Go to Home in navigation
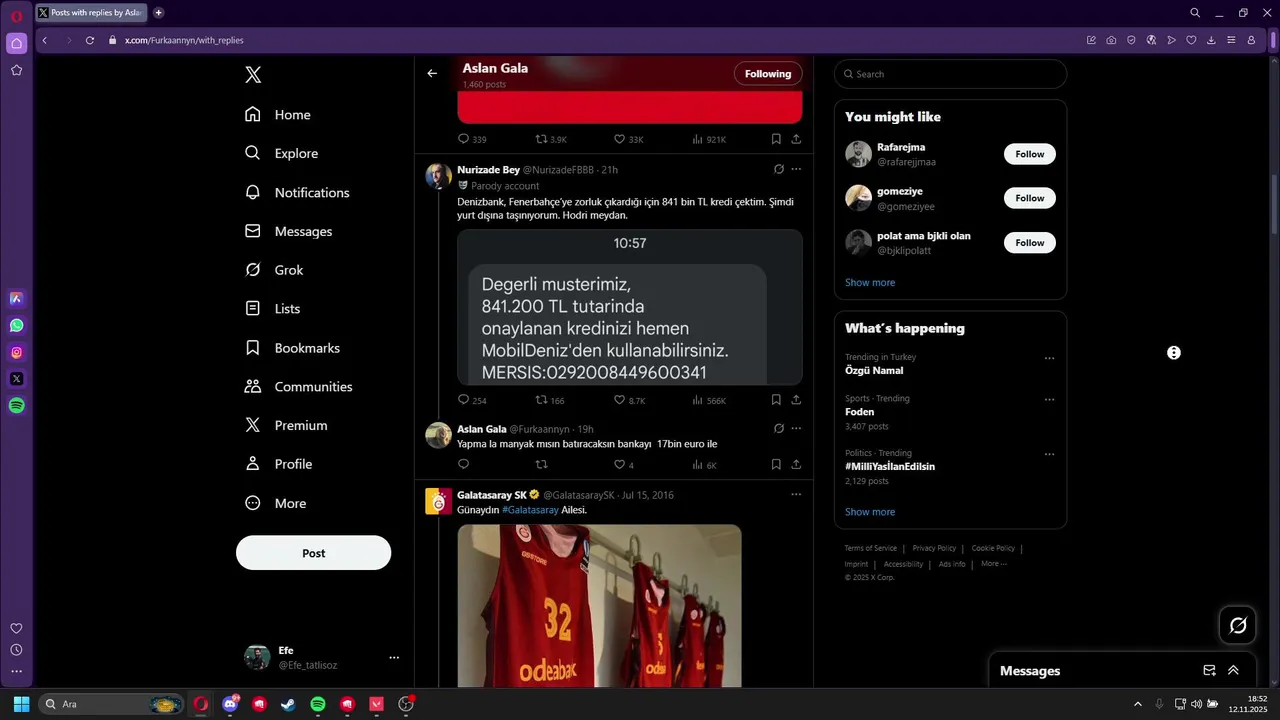1280x720 pixels. click(x=278, y=115)
